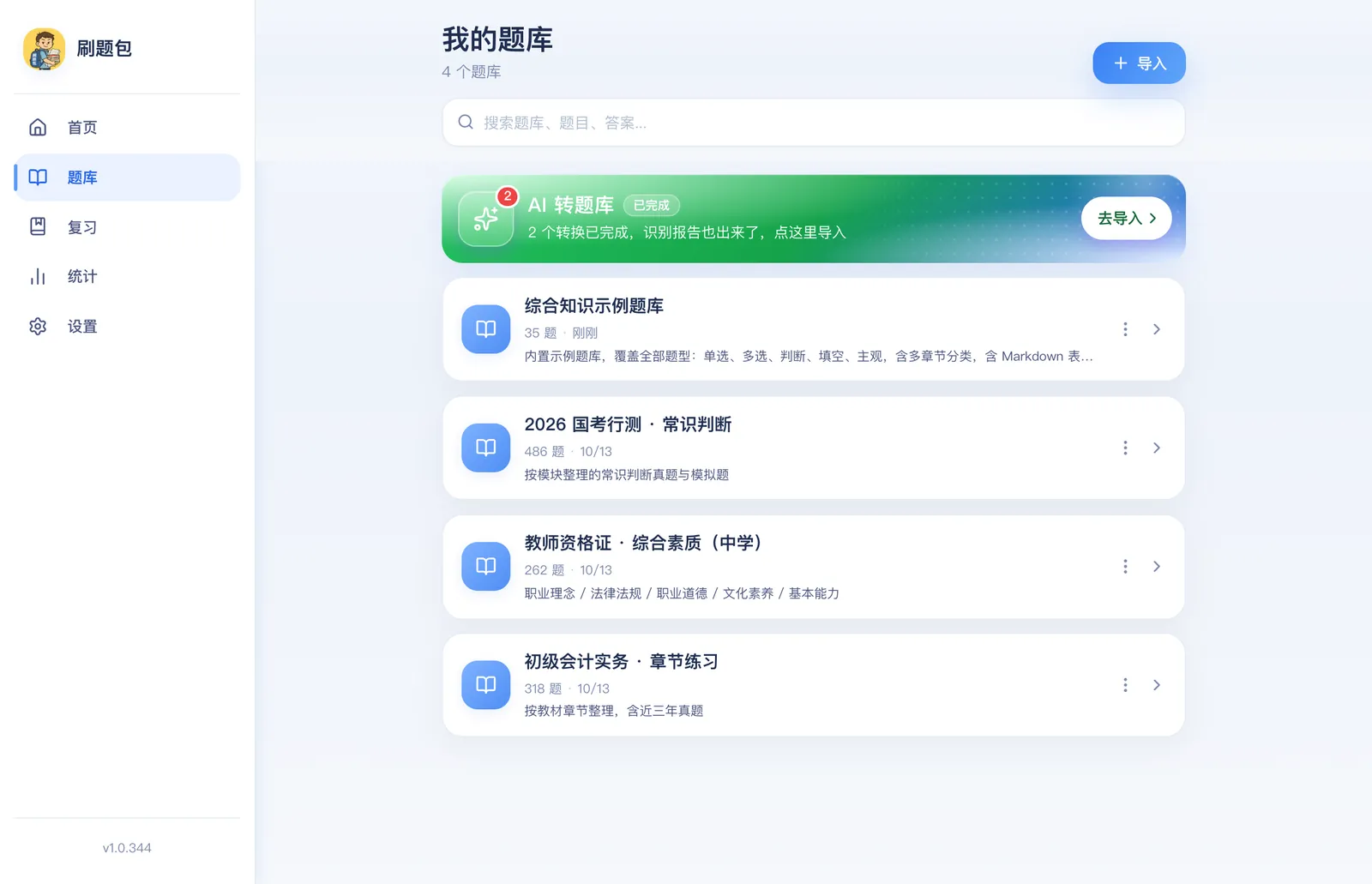Open 初级会计实务 · 章节练习 title
Image resolution: width=1372 pixels, height=884 pixels.
tap(621, 661)
